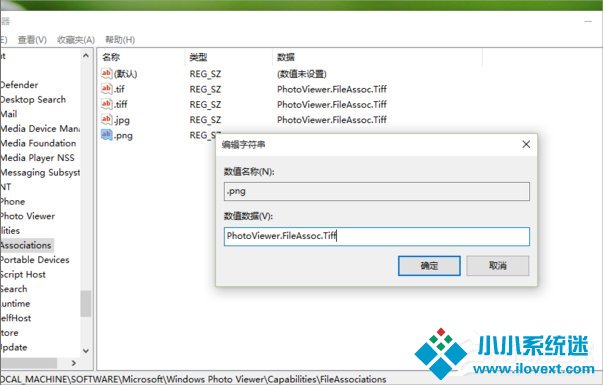
Task: Click the 数据 column header
Action: pyautogui.click(x=286, y=57)
